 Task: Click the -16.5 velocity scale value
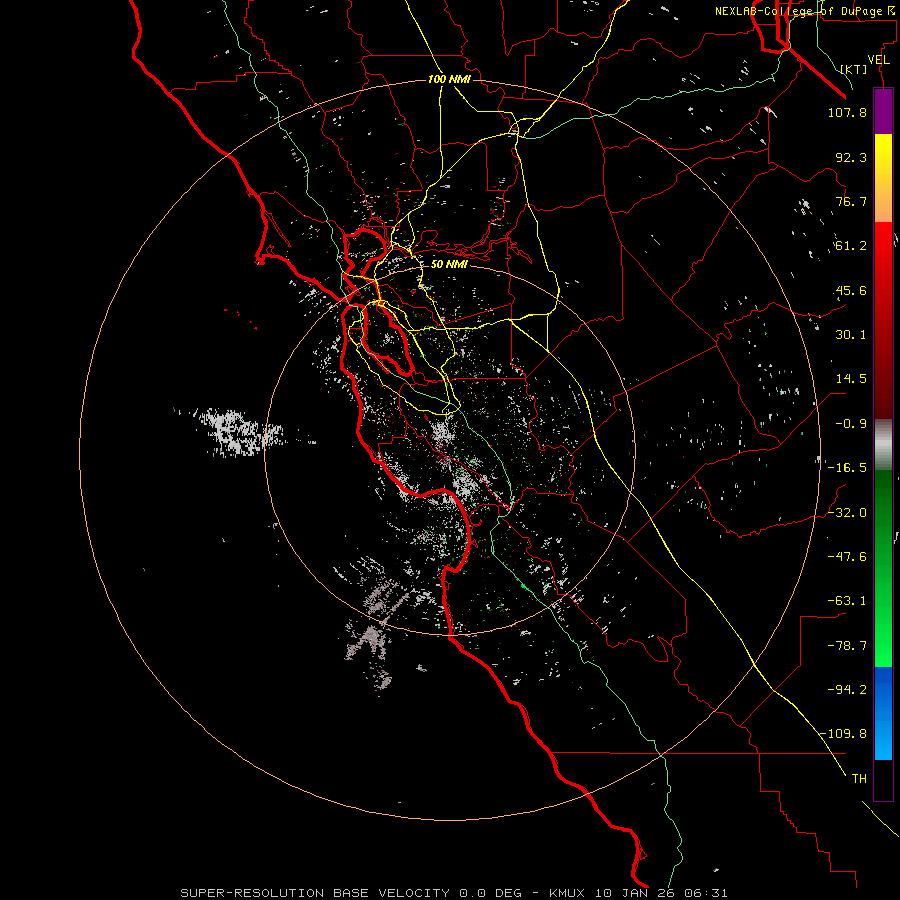847,468
